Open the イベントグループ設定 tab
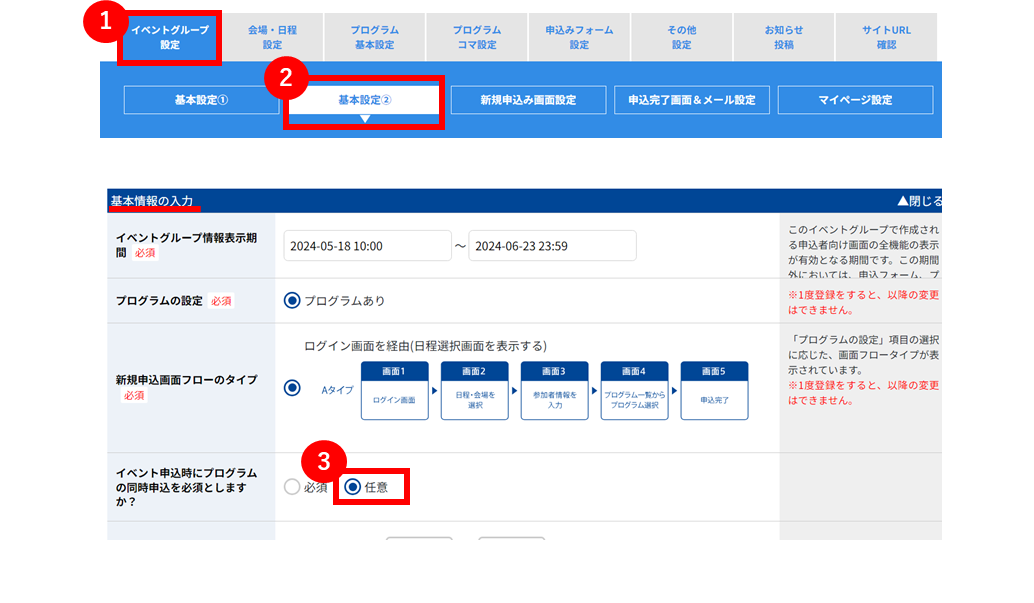 pos(169,38)
